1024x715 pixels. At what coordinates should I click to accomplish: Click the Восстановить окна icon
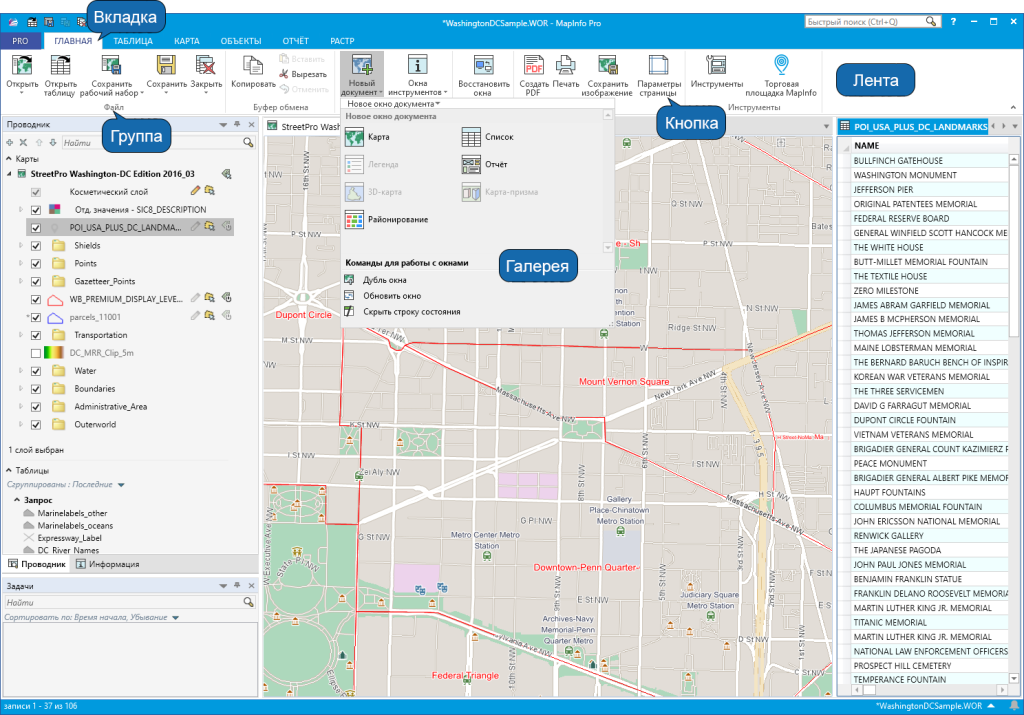483,66
